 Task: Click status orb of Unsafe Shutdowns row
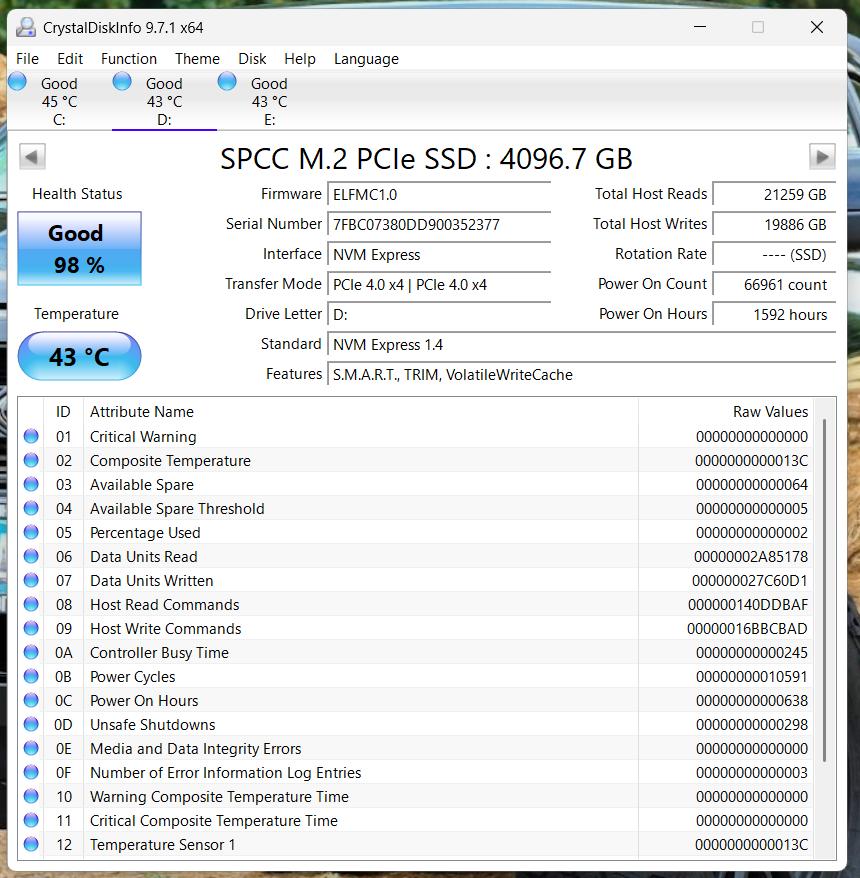point(31,725)
